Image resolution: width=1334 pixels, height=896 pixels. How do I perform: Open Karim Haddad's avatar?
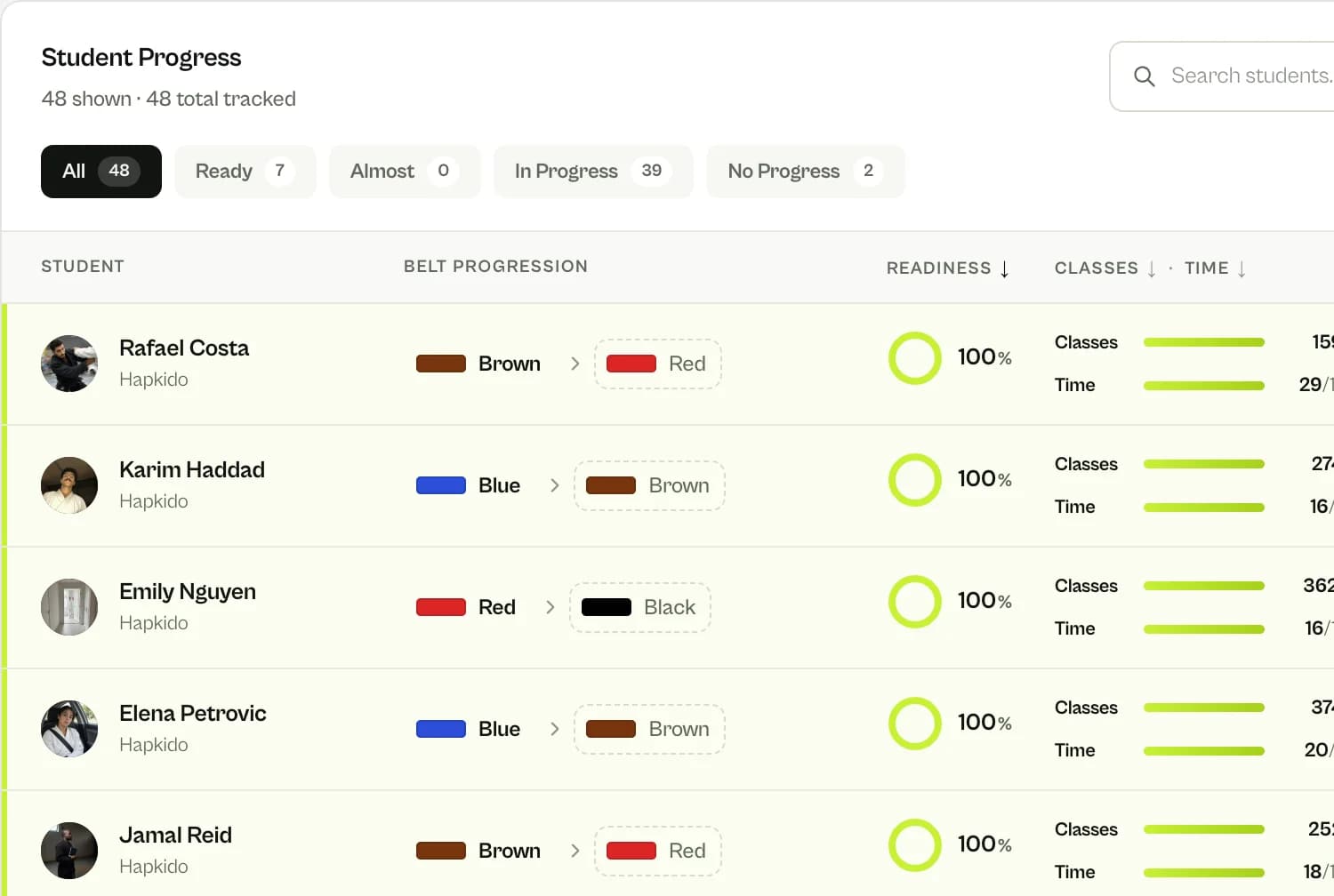click(x=69, y=485)
